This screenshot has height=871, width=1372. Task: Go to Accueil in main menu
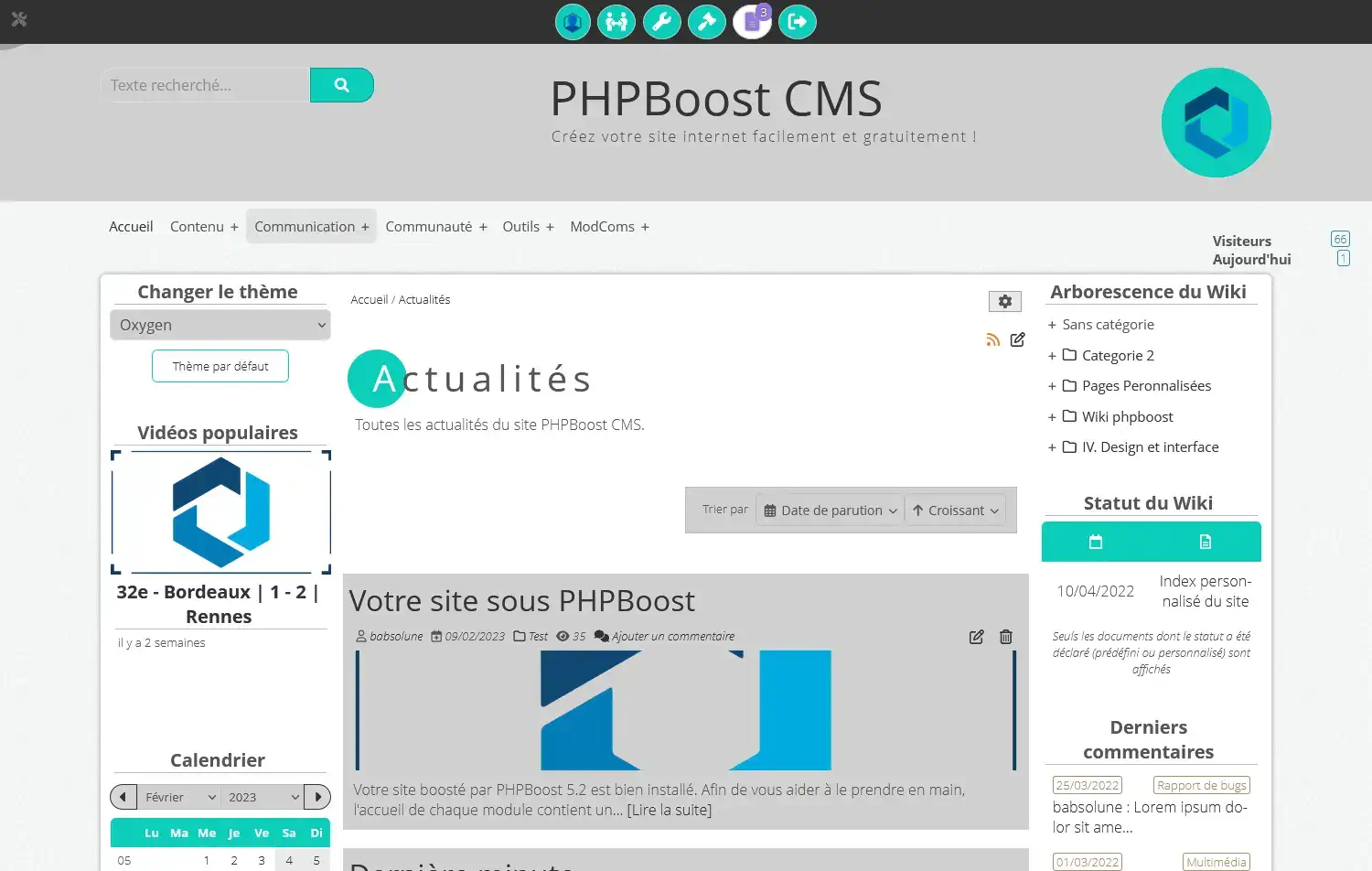[x=131, y=227]
